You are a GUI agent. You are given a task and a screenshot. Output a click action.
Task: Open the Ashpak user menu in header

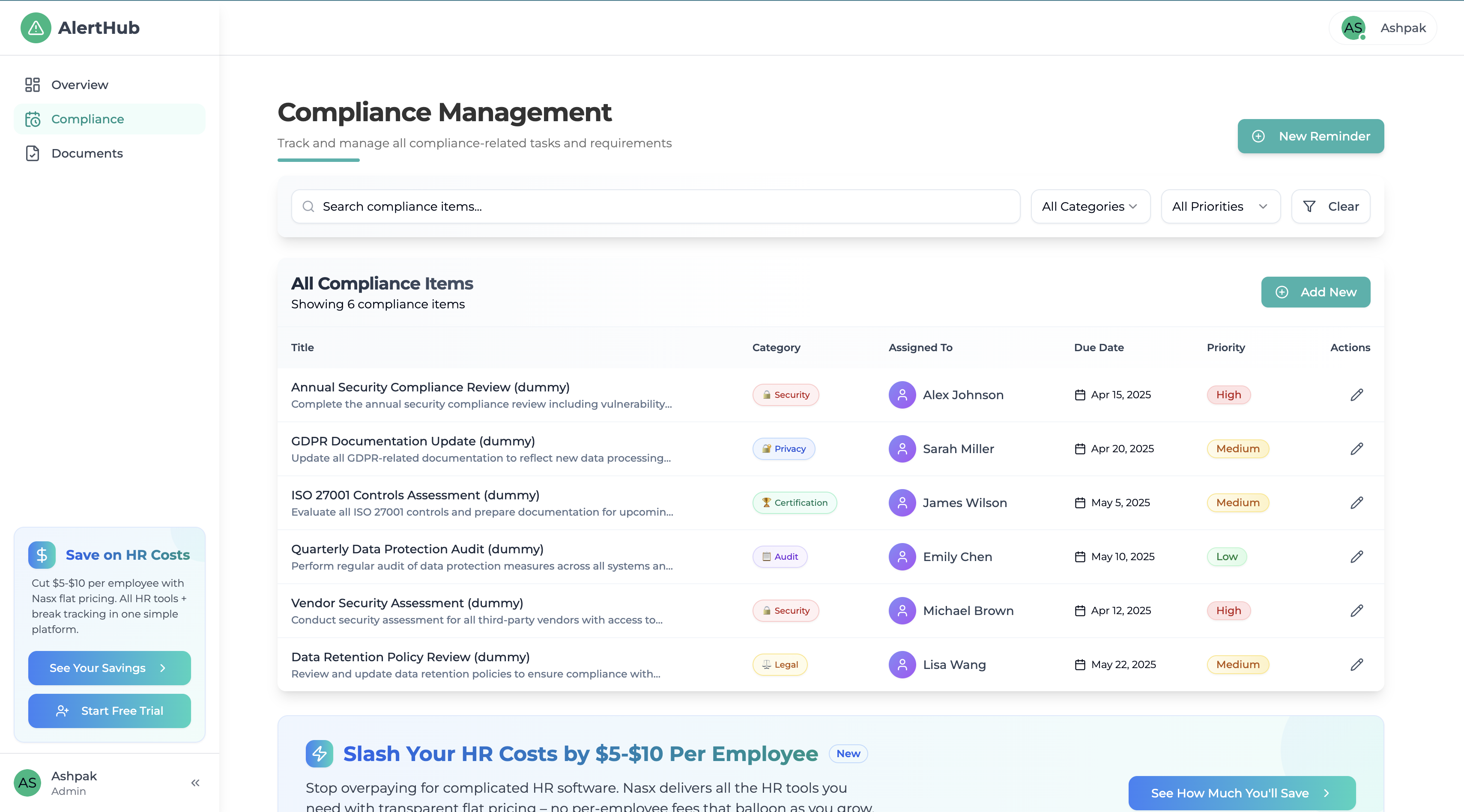pos(1383,28)
